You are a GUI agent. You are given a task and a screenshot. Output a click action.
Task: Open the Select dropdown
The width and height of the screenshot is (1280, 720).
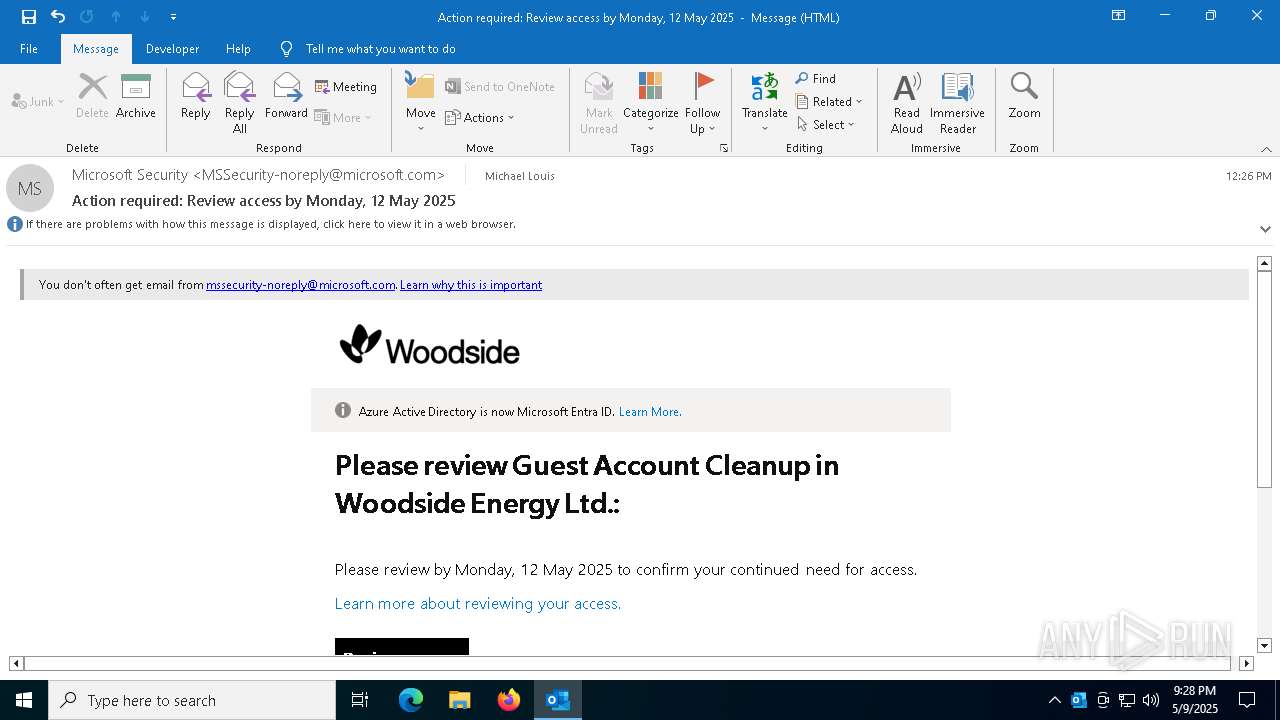[826, 124]
